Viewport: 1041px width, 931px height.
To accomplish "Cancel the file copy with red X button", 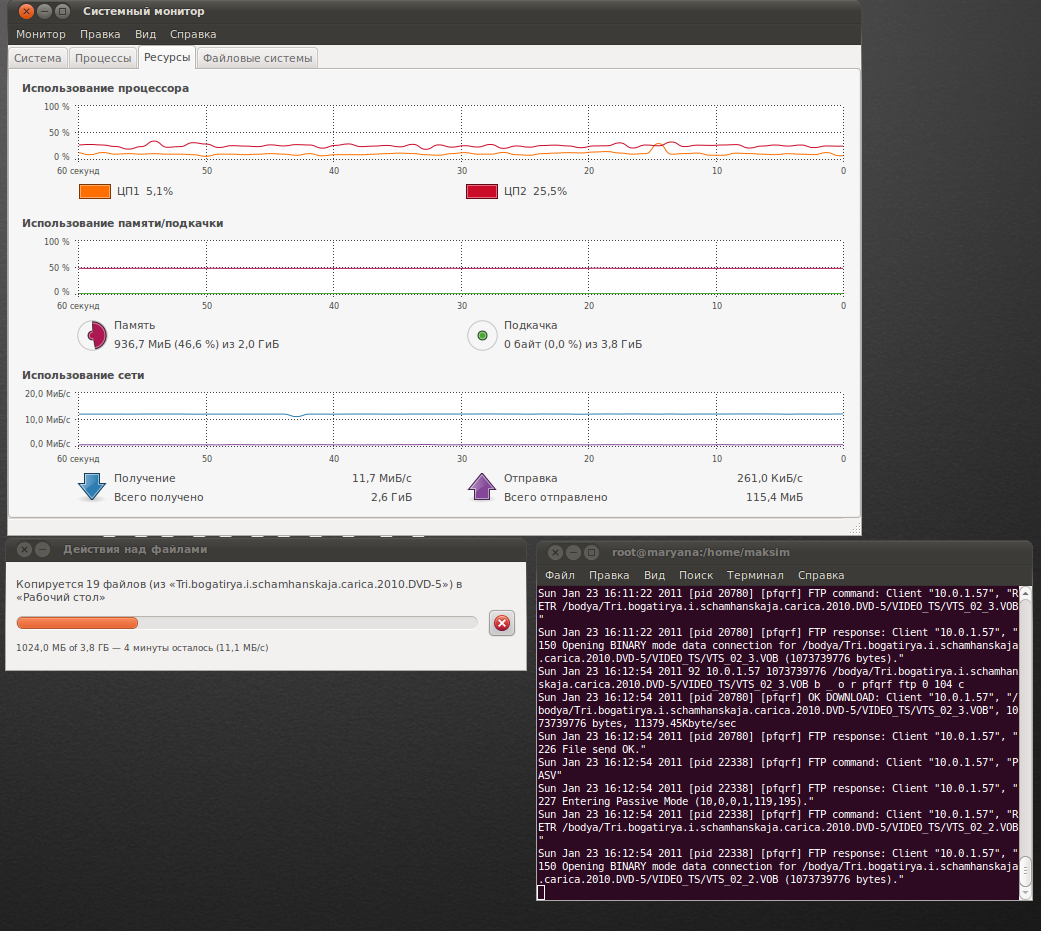I will [x=502, y=623].
